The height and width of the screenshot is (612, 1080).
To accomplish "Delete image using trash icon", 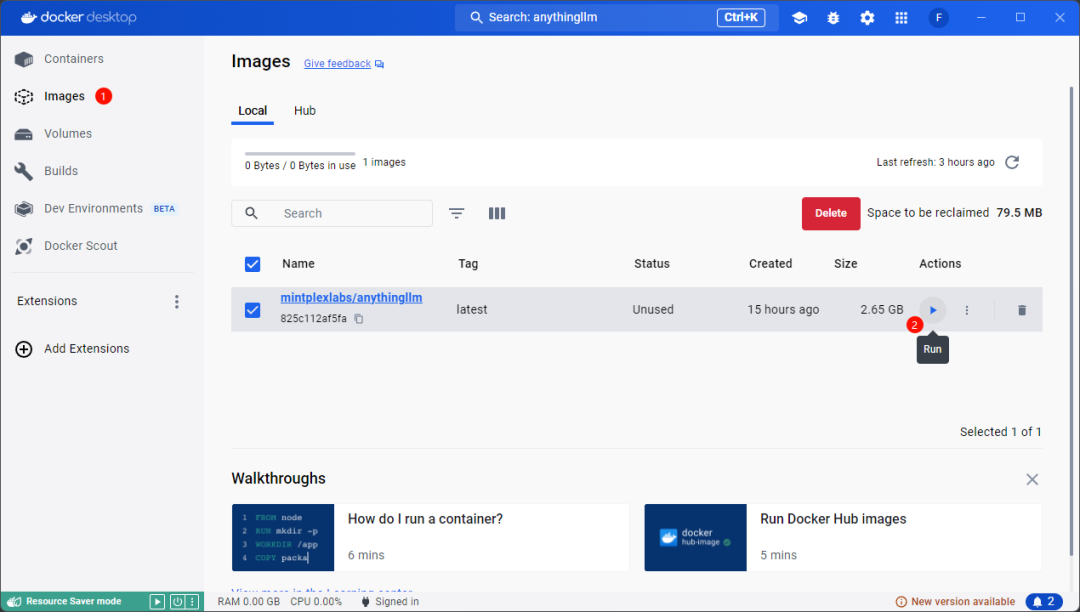I will pos(1021,310).
